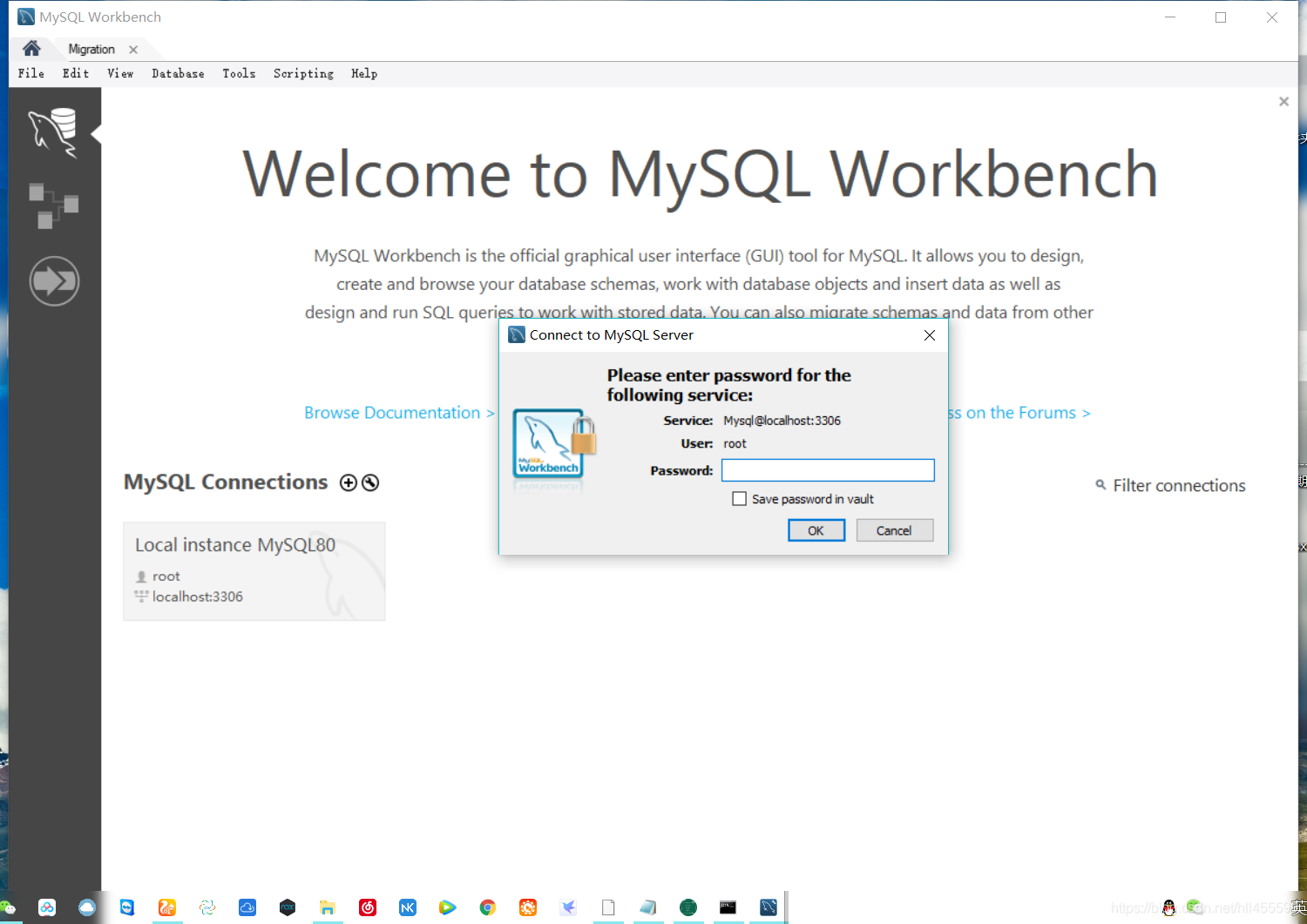
Task: Click the QQ penguin tray icon
Action: (1168, 907)
